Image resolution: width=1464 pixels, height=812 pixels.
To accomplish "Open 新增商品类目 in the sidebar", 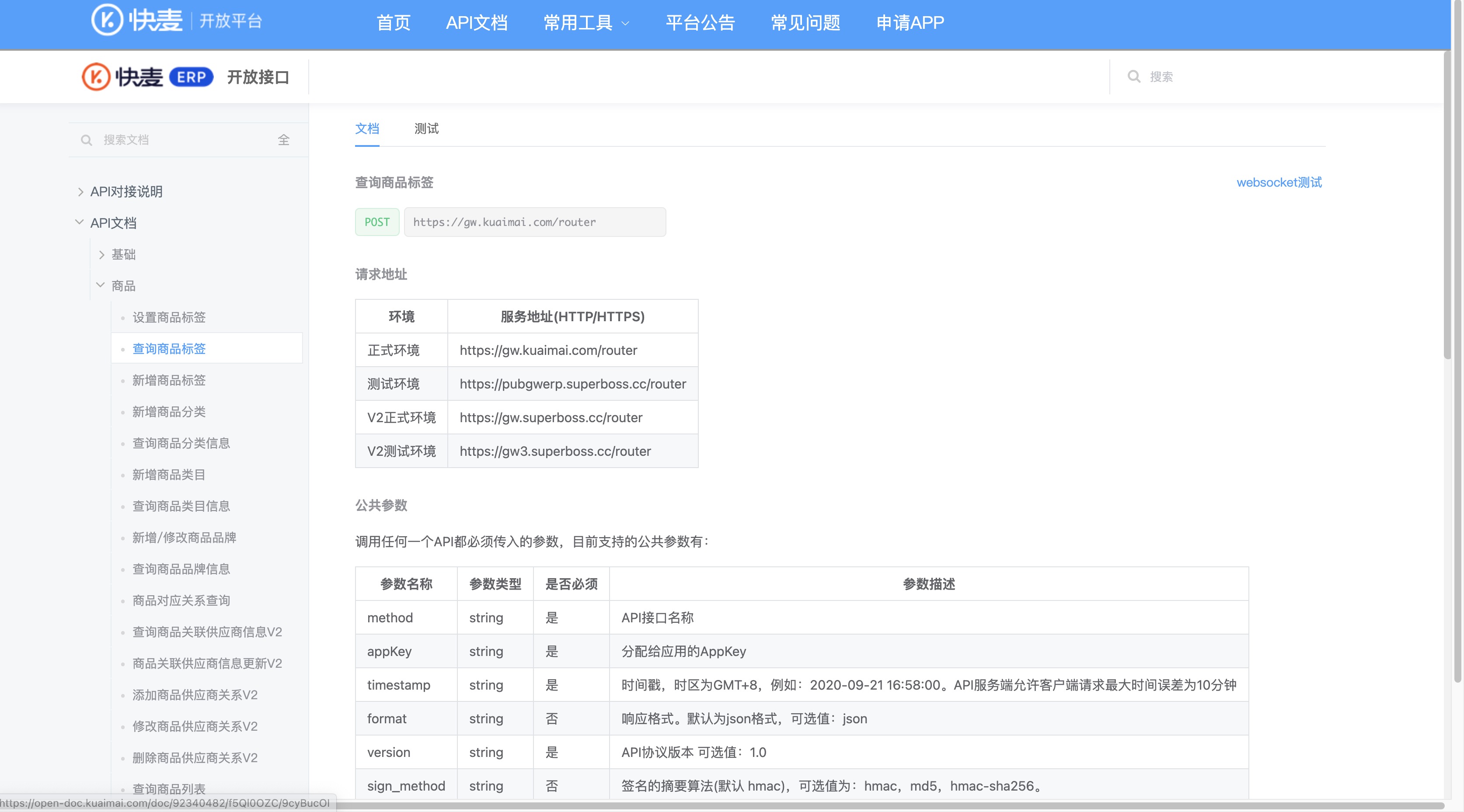I will pyautogui.click(x=169, y=475).
